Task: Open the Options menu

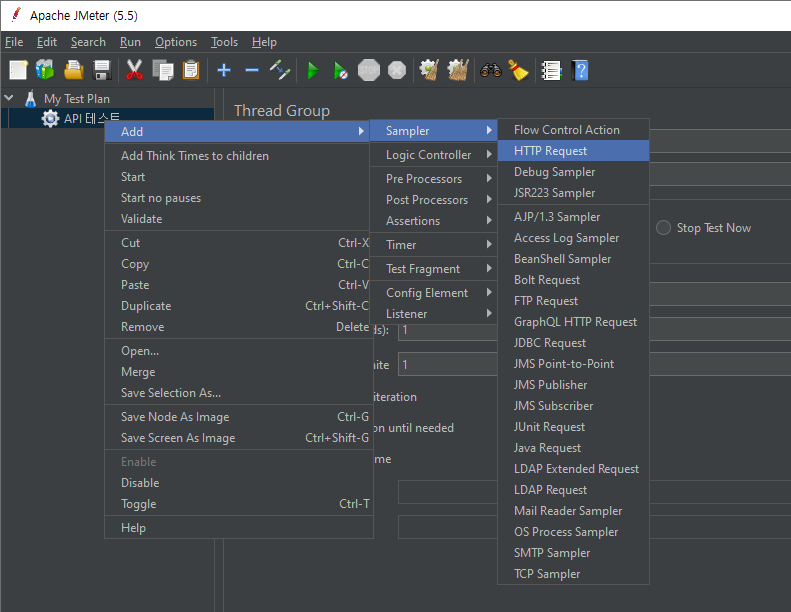Action: pos(176,42)
